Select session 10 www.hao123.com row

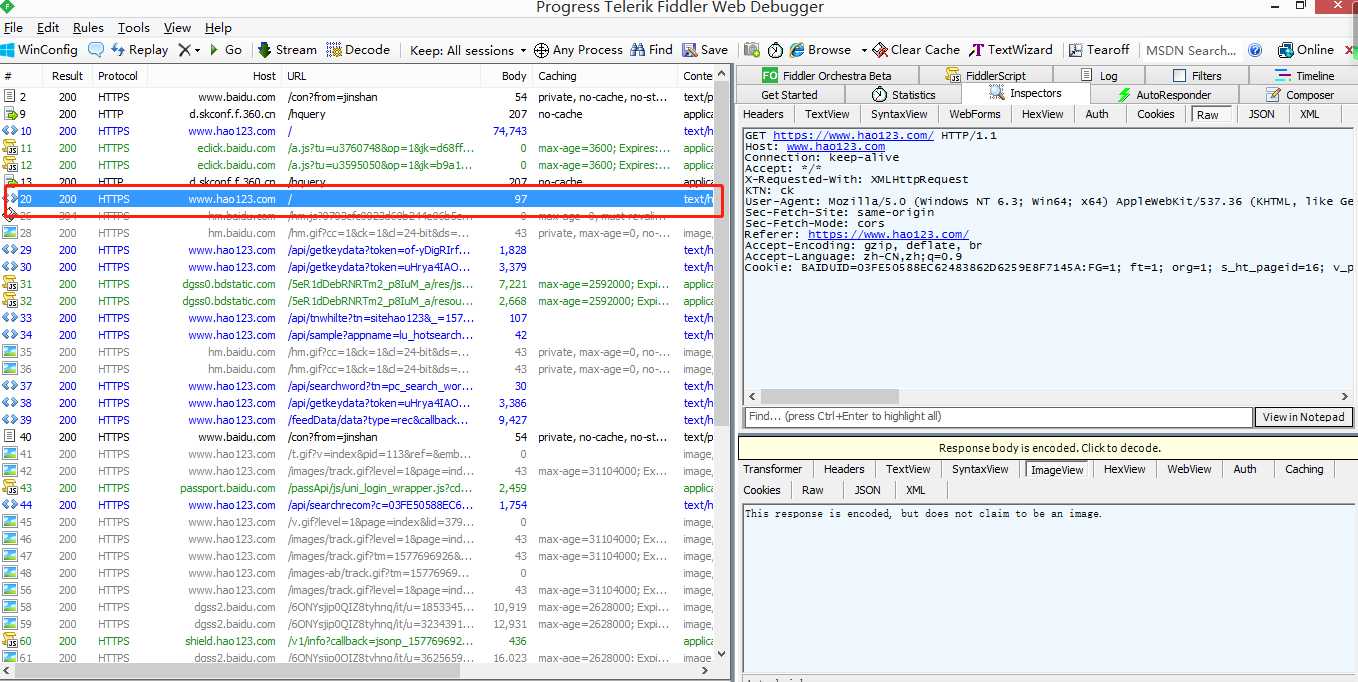point(357,131)
